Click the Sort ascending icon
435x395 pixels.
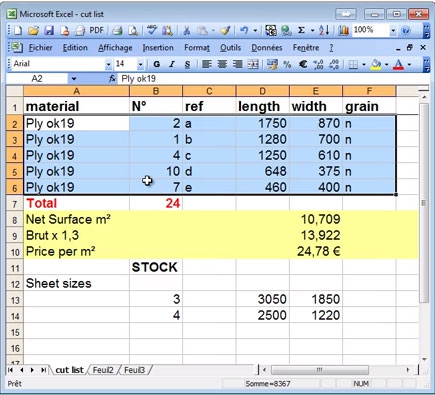(324, 30)
